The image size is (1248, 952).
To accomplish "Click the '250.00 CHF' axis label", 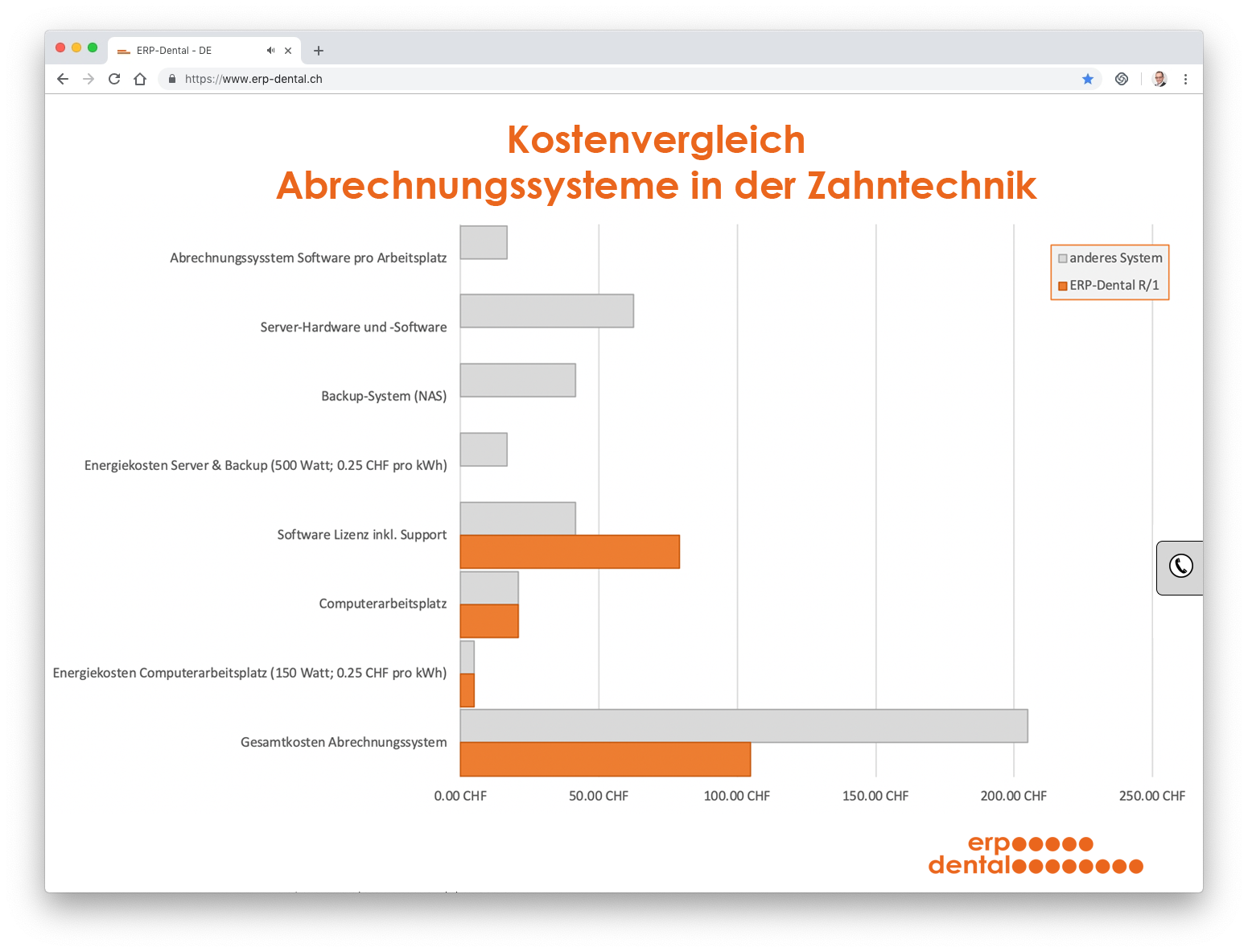I will point(1152,796).
